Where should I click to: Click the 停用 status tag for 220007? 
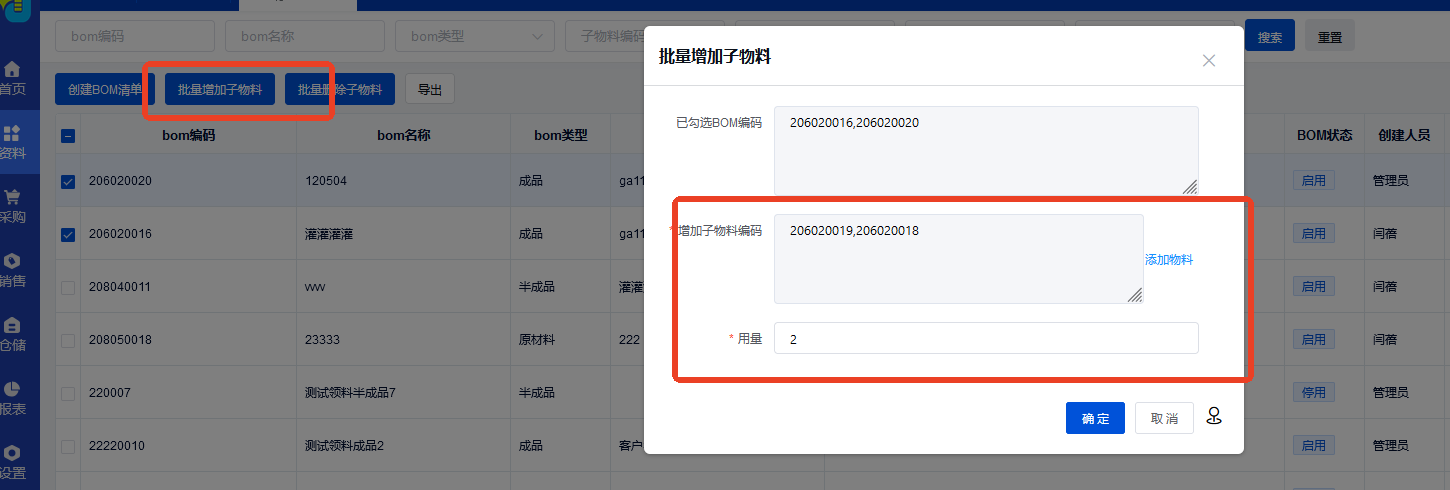(x=1313, y=393)
